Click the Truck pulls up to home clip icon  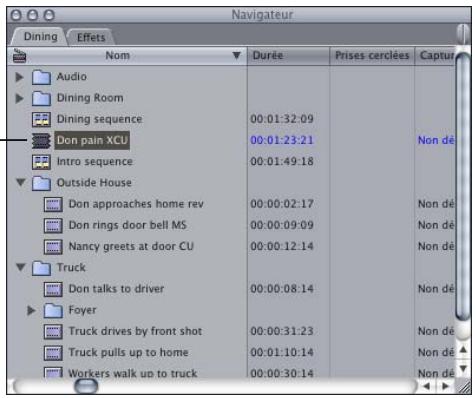pos(53,353)
